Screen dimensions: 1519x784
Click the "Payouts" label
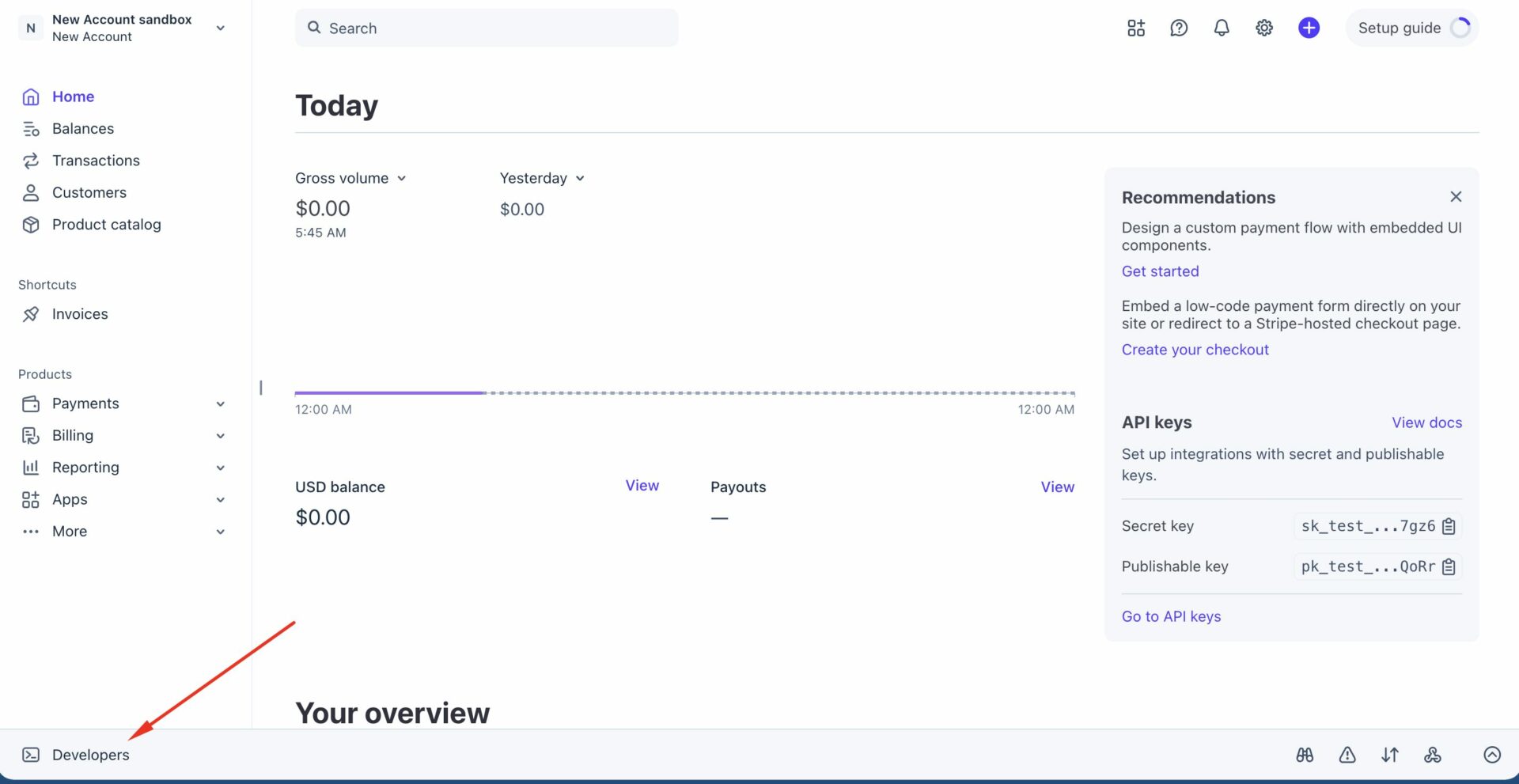[738, 487]
